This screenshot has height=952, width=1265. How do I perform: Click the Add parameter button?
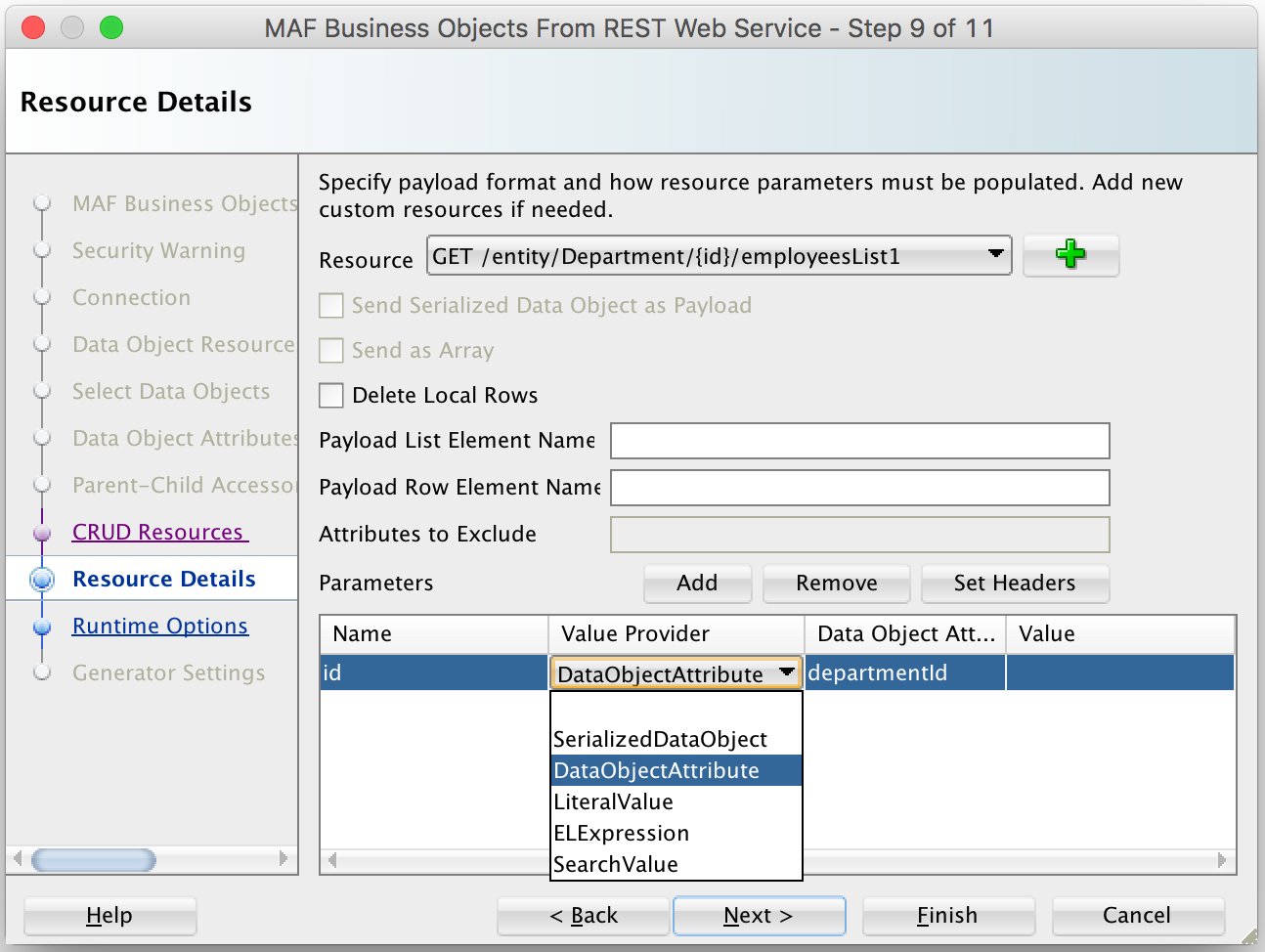(x=697, y=584)
